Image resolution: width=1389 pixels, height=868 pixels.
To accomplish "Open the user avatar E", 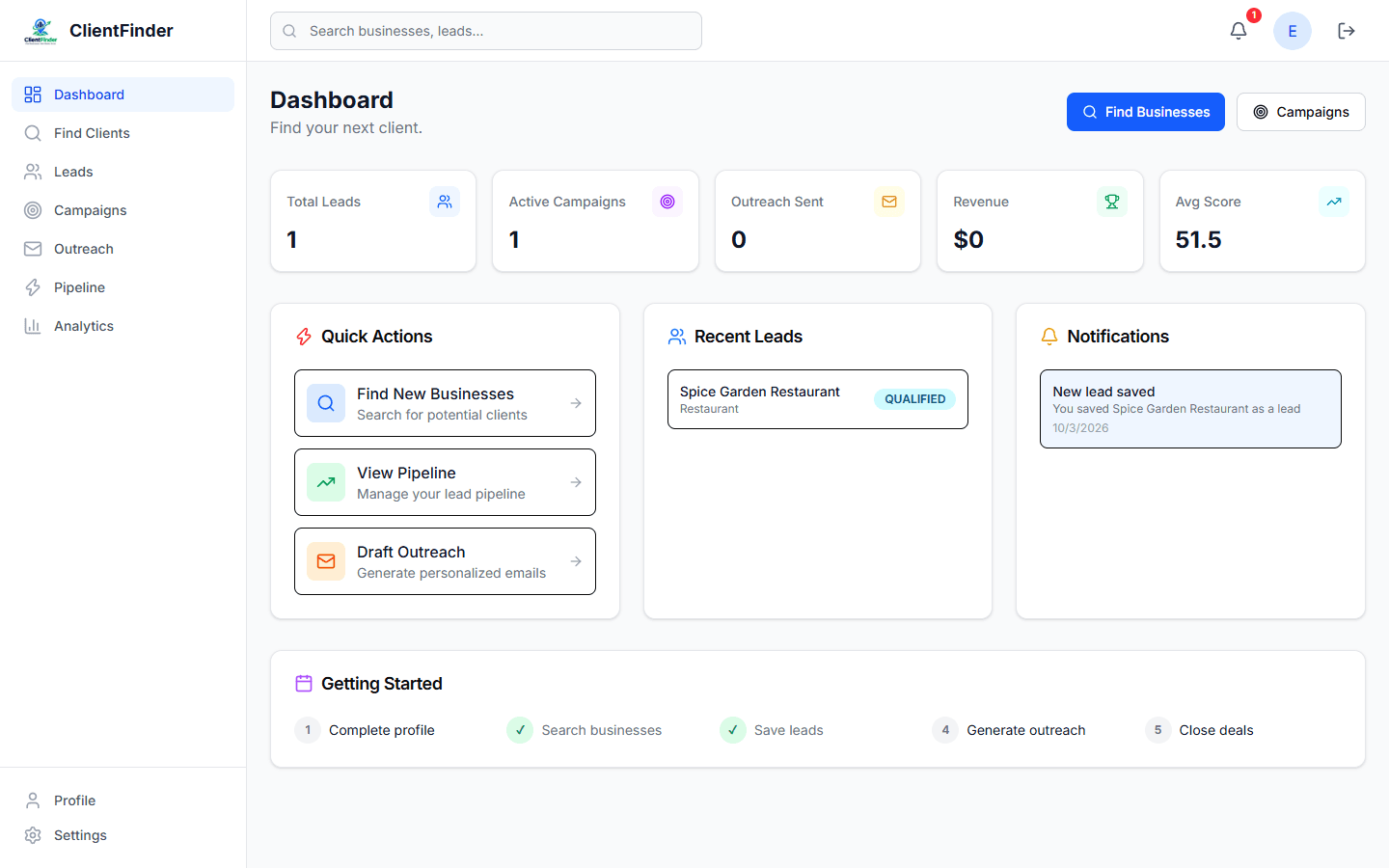I will pyautogui.click(x=1293, y=31).
